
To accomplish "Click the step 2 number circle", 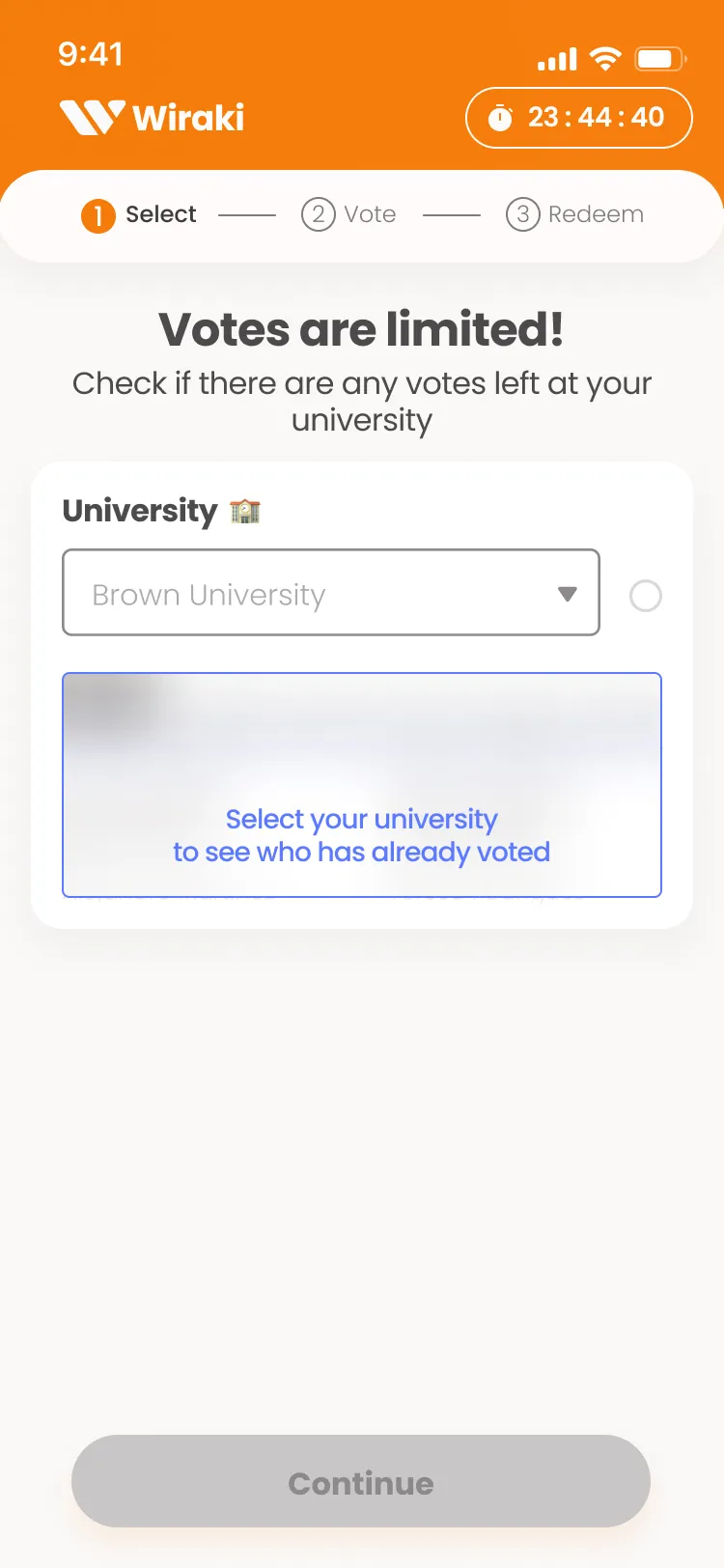I will coord(318,214).
